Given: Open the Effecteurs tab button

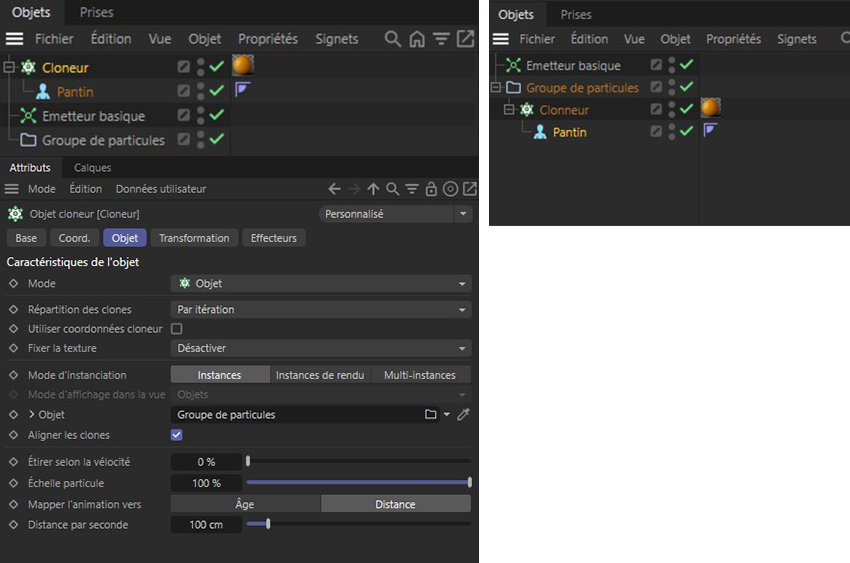Looking at the screenshot, I should [x=274, y=238].
